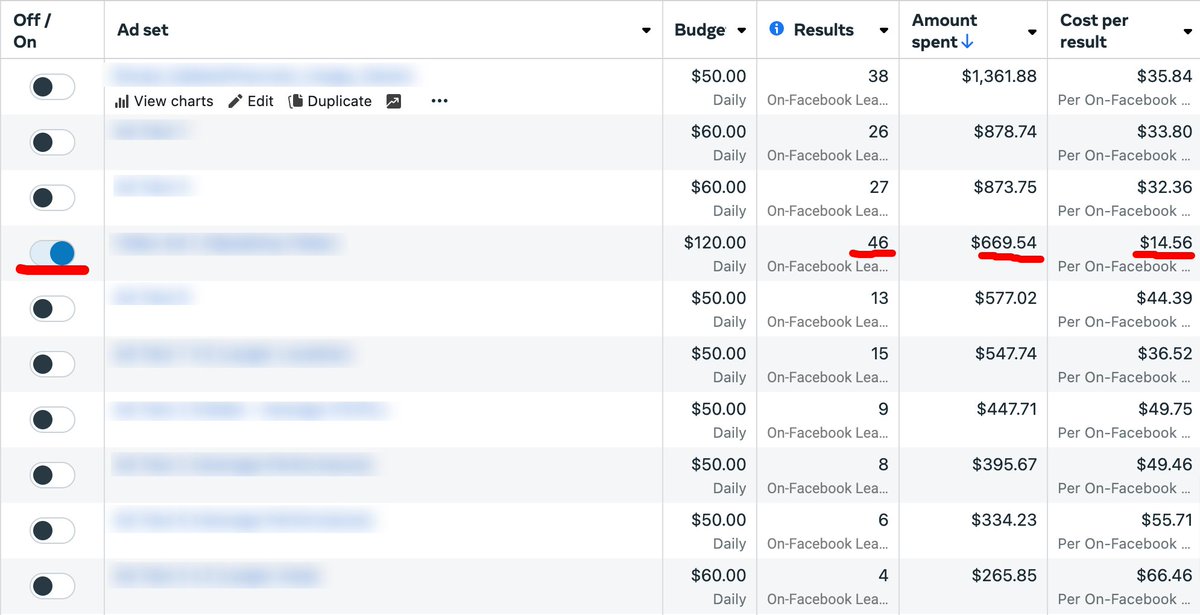Image resolution: width=1200 pixels, height=615 pixels.
Task: Toggle on the ad set with $447.71 spent
Action: pyautogui.click(x=52, y=420)
